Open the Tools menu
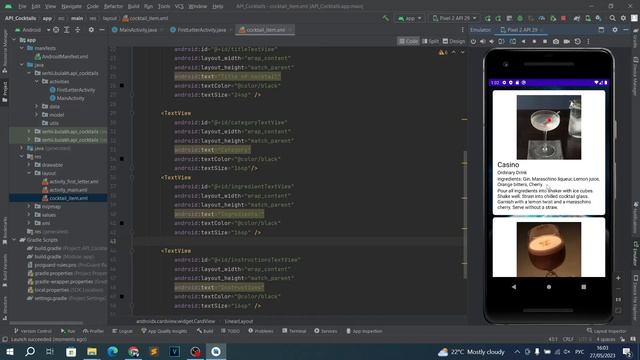The height and width of the screenshot is (360, 640). (x=164, y=7)
